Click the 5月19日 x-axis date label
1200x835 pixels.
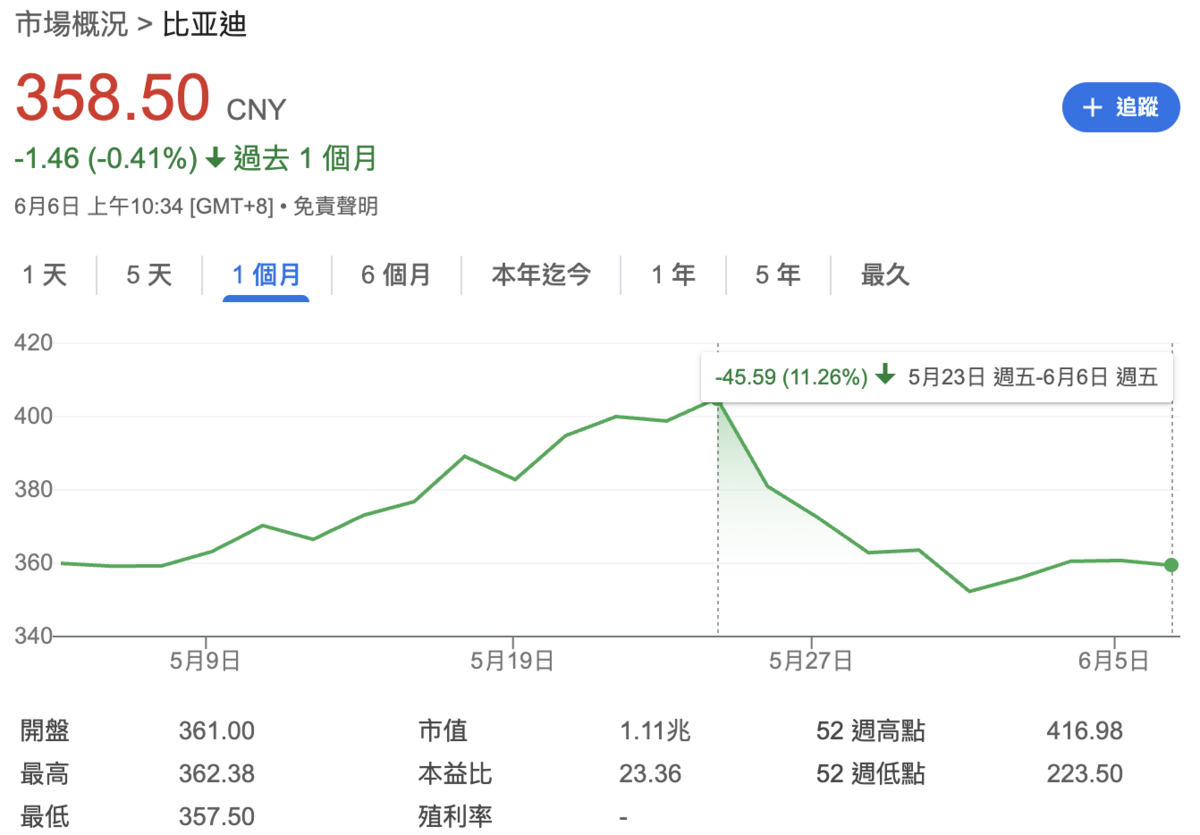click(512, 660)
